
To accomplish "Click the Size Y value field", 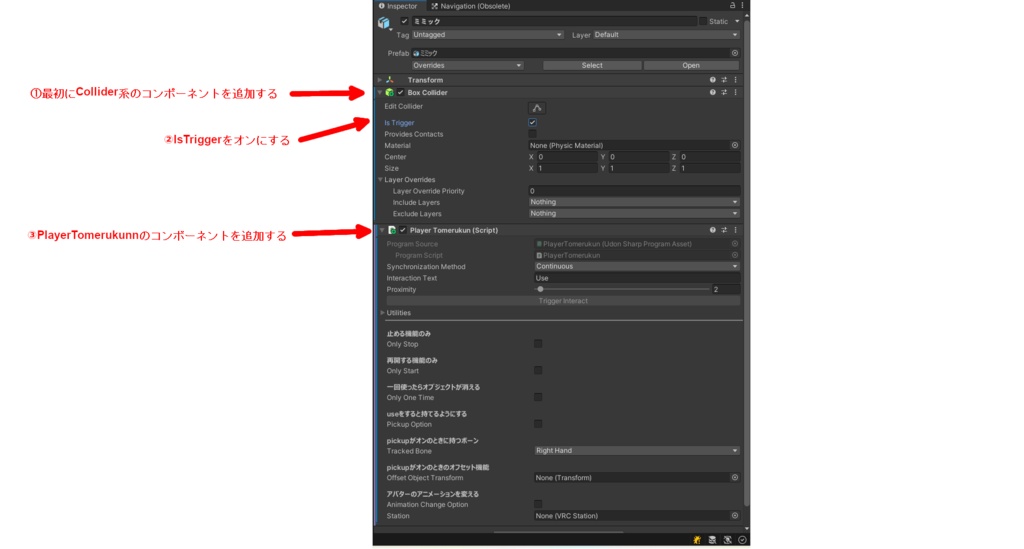I will click(639, 168).
